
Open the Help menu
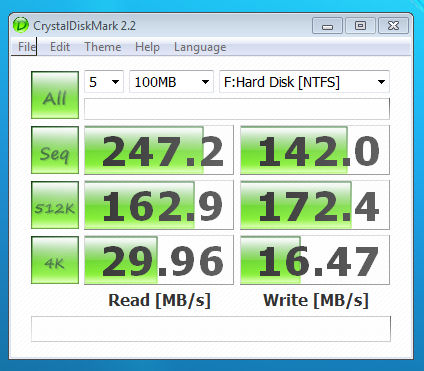(147, 47)
